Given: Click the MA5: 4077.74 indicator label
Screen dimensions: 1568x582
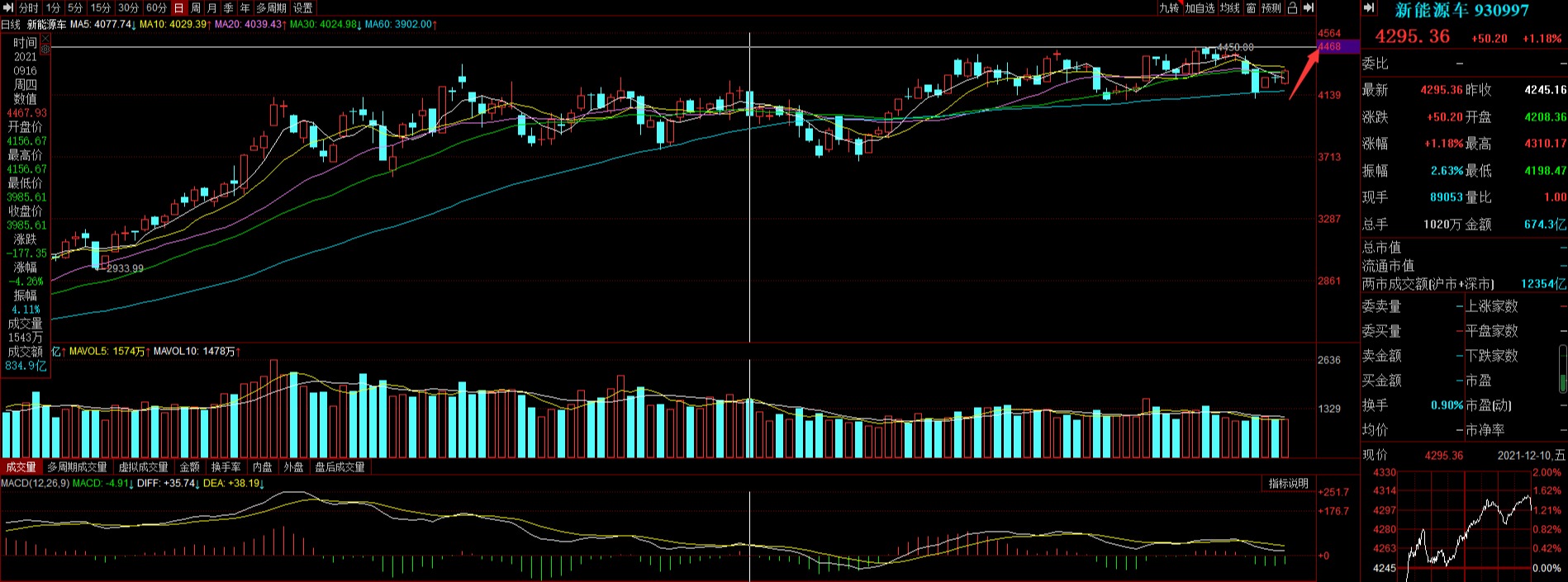Looking at the screenshot, I should tap(102, 25).
